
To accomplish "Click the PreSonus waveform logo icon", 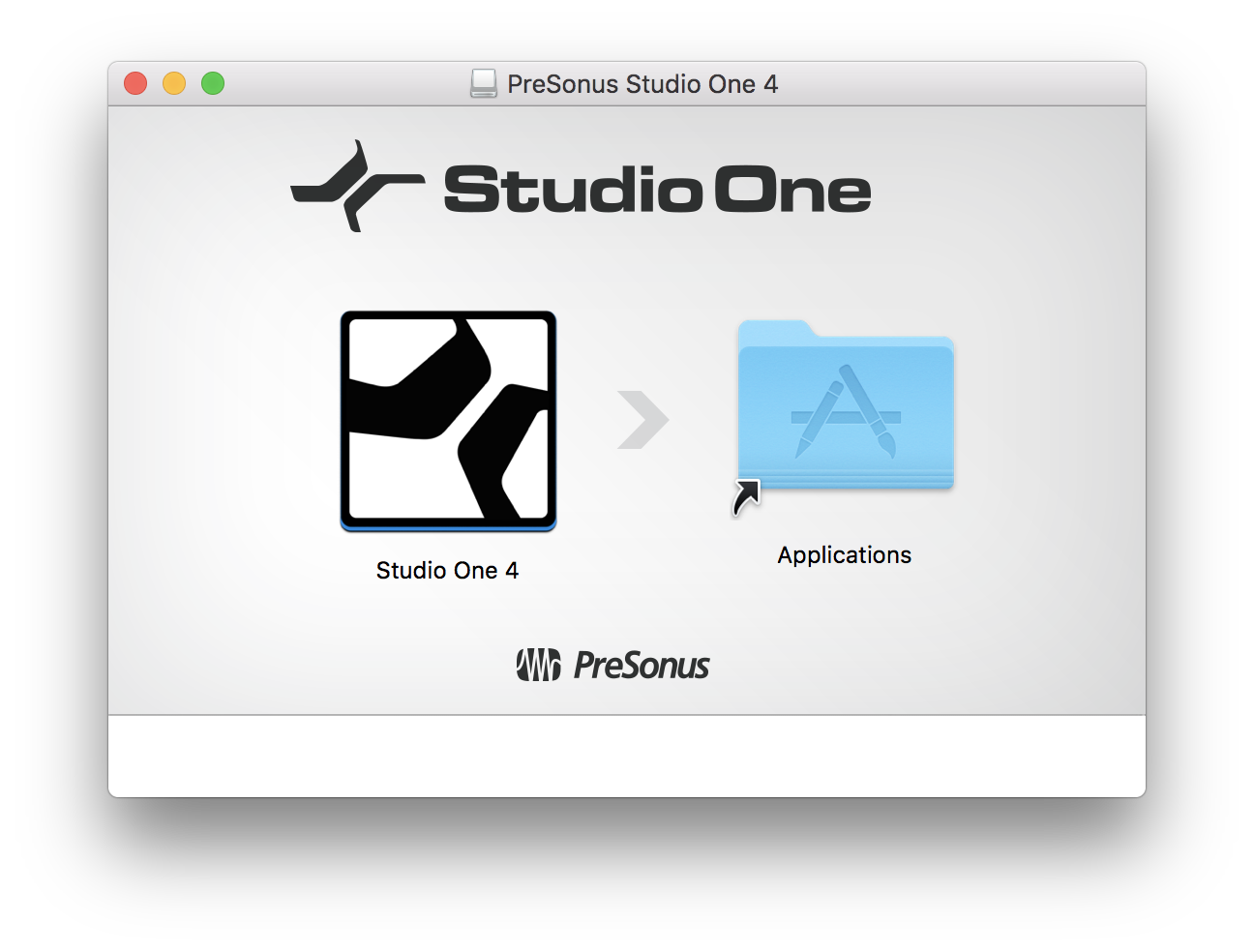I will pos(538,665).
